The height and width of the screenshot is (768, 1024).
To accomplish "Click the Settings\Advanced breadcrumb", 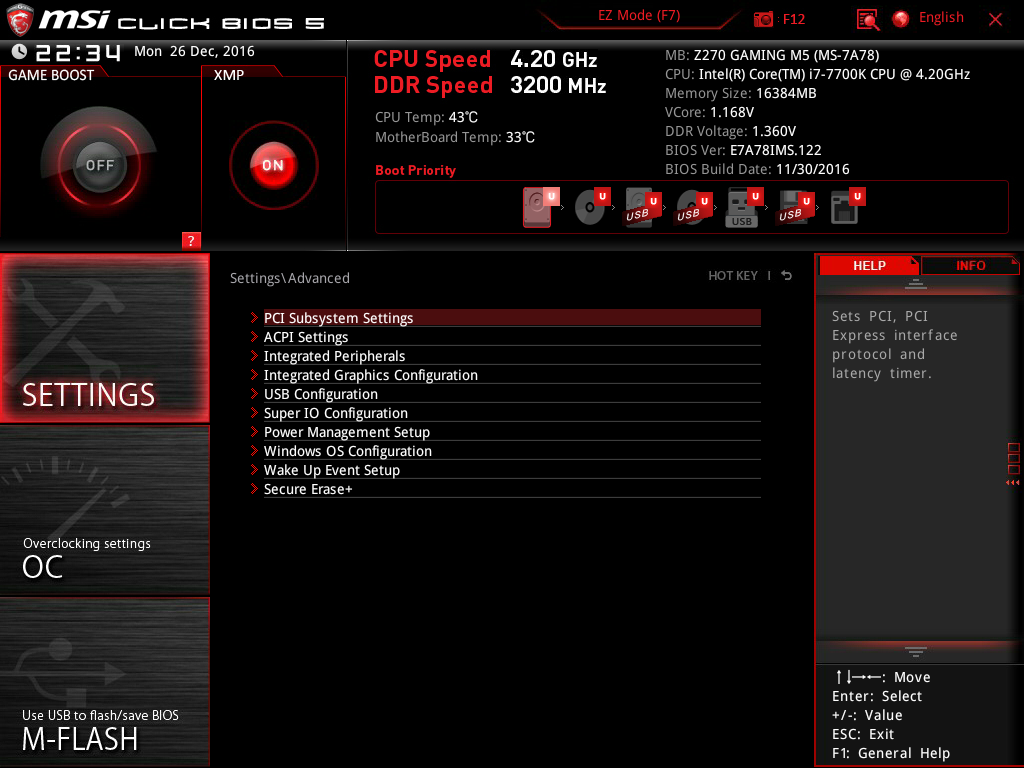I will tap(290, 278).
